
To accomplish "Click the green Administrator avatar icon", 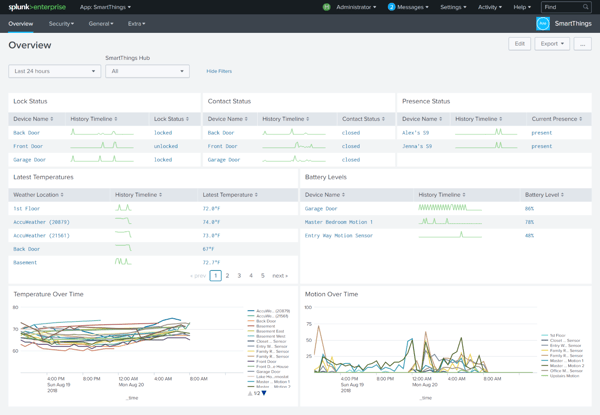I will [326, 7].
